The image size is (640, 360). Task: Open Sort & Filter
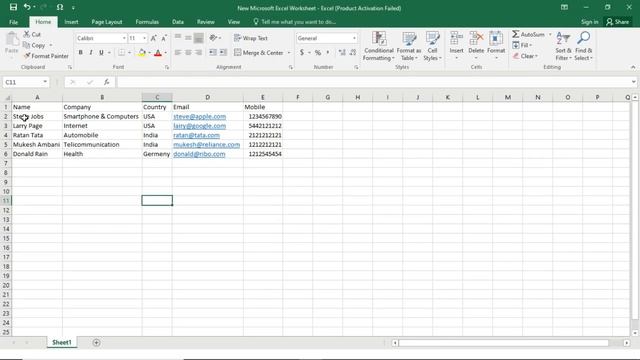563,46
